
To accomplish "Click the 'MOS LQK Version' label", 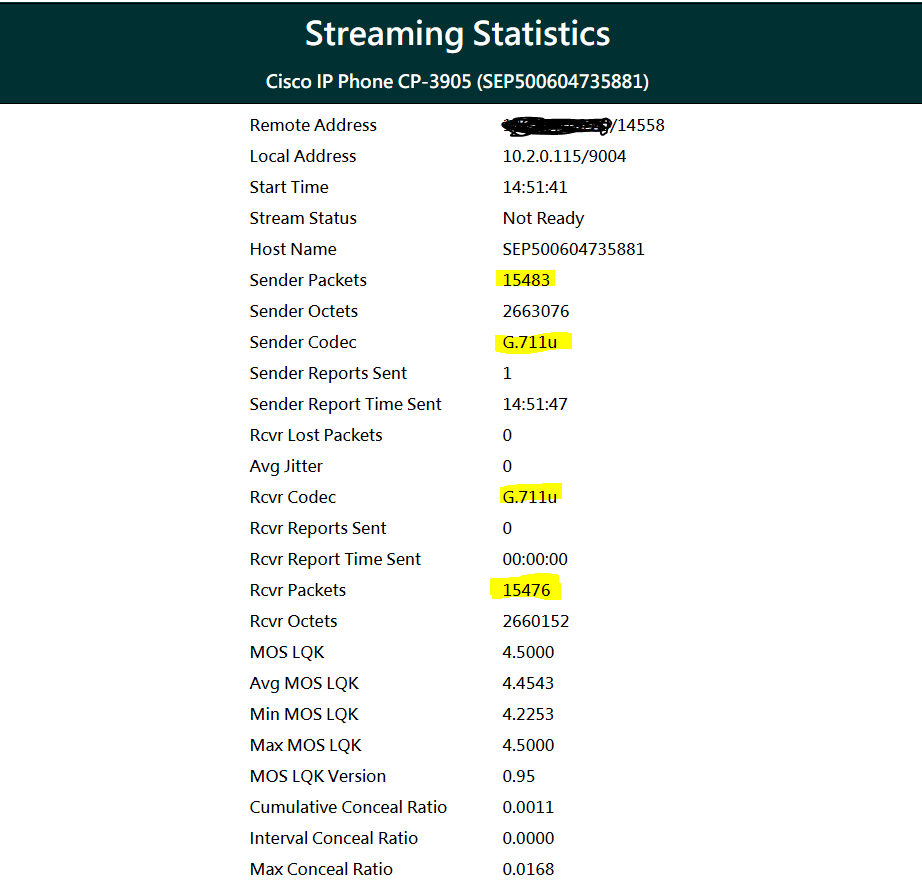I will pyautogui.click(x=318, y=777).
